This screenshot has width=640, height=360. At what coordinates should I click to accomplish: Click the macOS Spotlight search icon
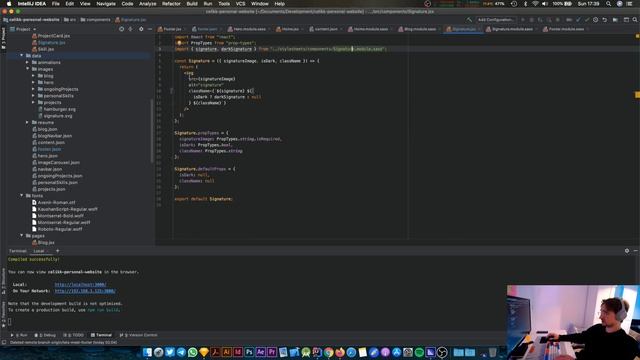click(x=608, y=4)
